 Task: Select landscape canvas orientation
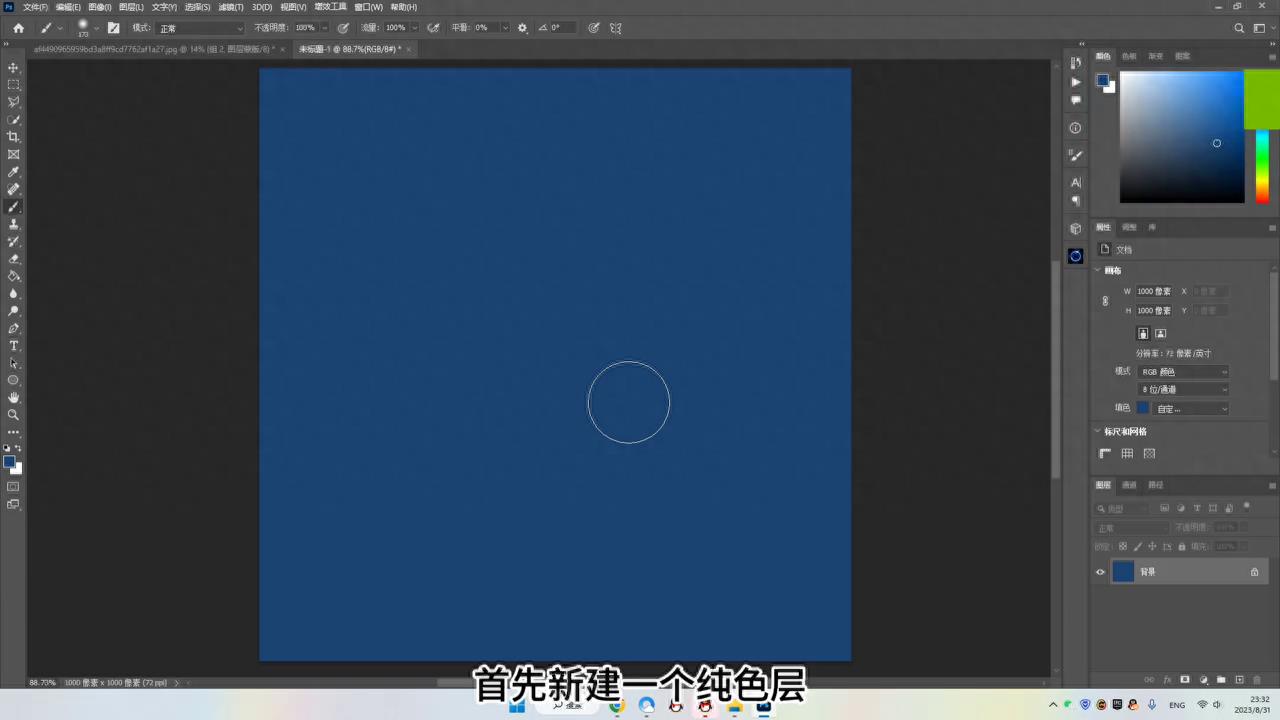coord(1161,333)
